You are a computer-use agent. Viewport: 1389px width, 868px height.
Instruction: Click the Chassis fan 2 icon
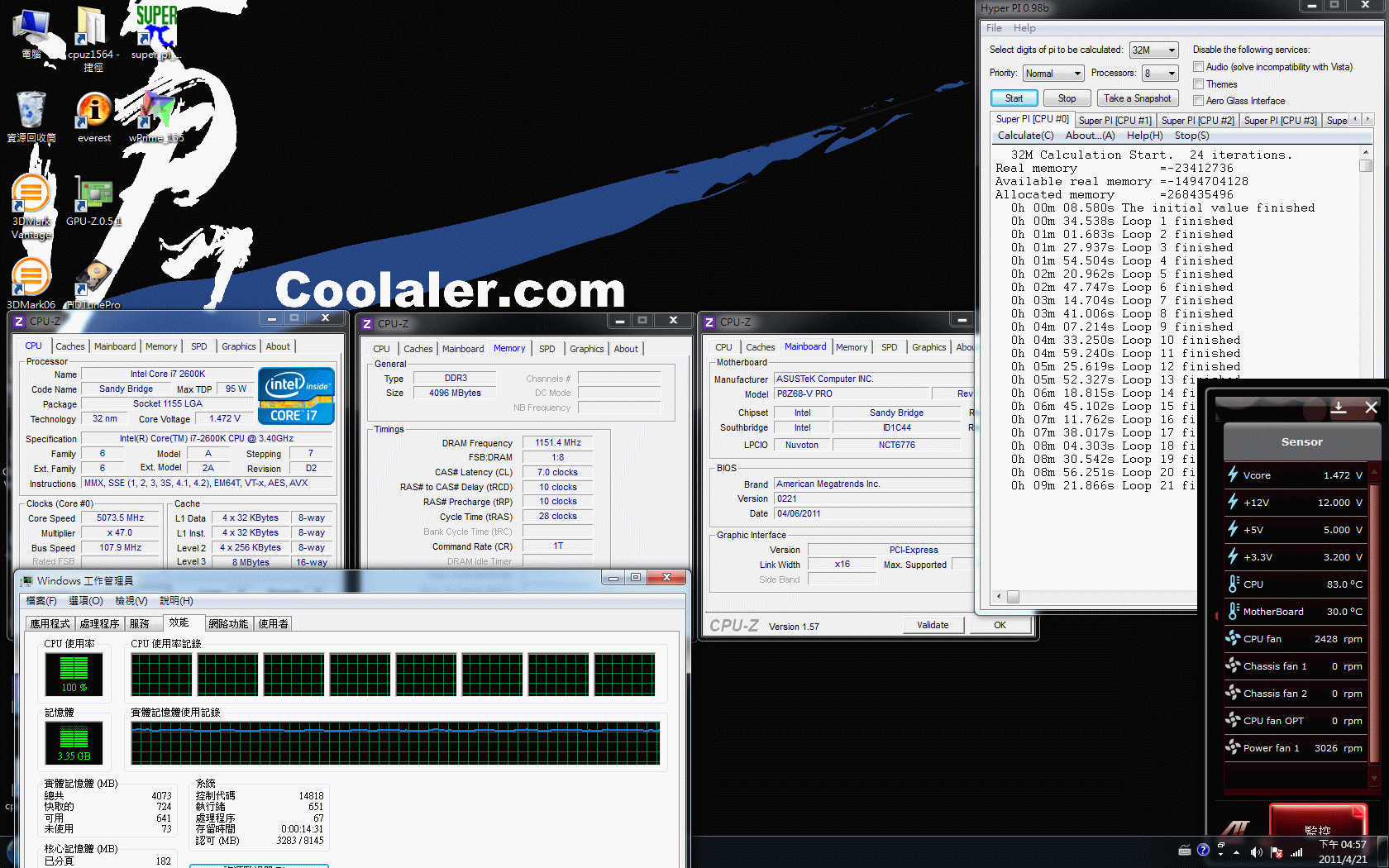[x=1233, y=693]
